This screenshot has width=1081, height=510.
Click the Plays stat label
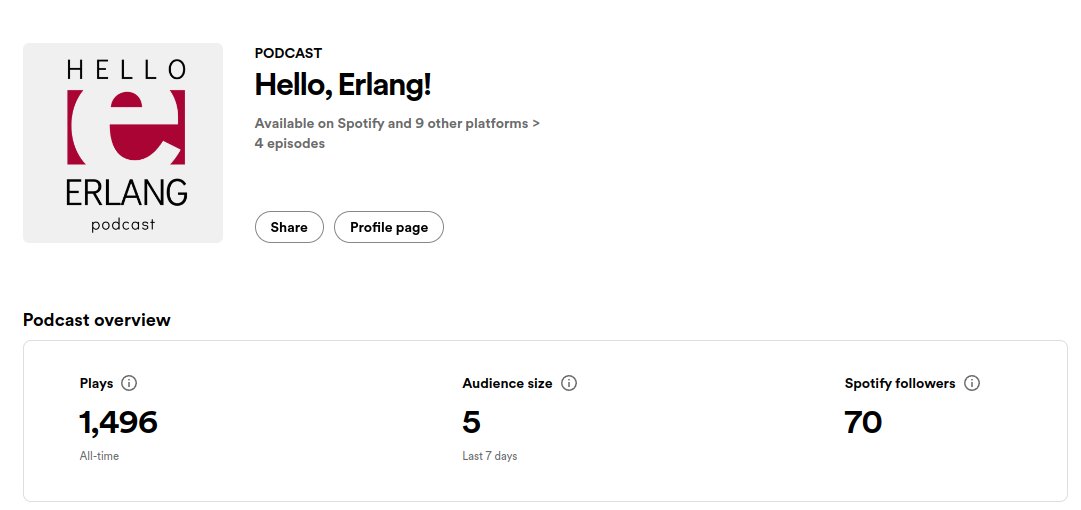97,383
